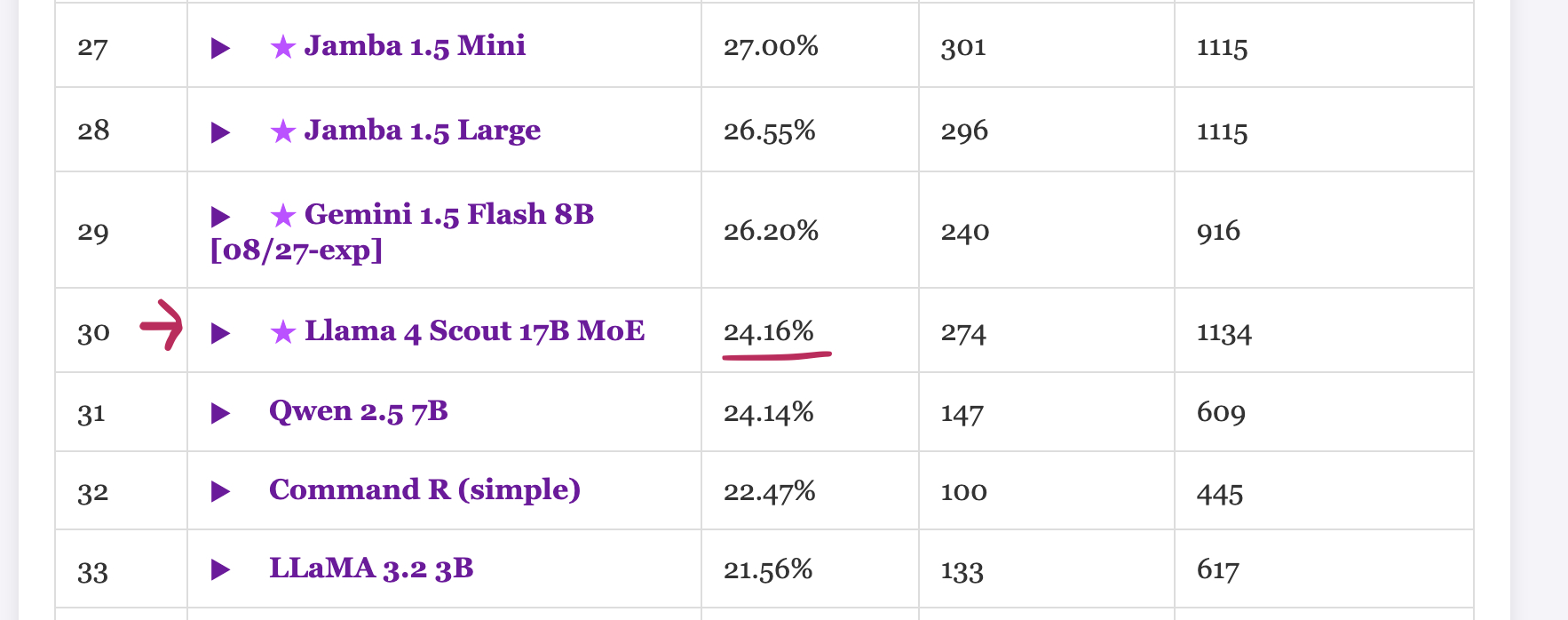Expand the Command R (simple) row triangle
Viewport: 1568px width, 620px height.
(x=220, y=491)
